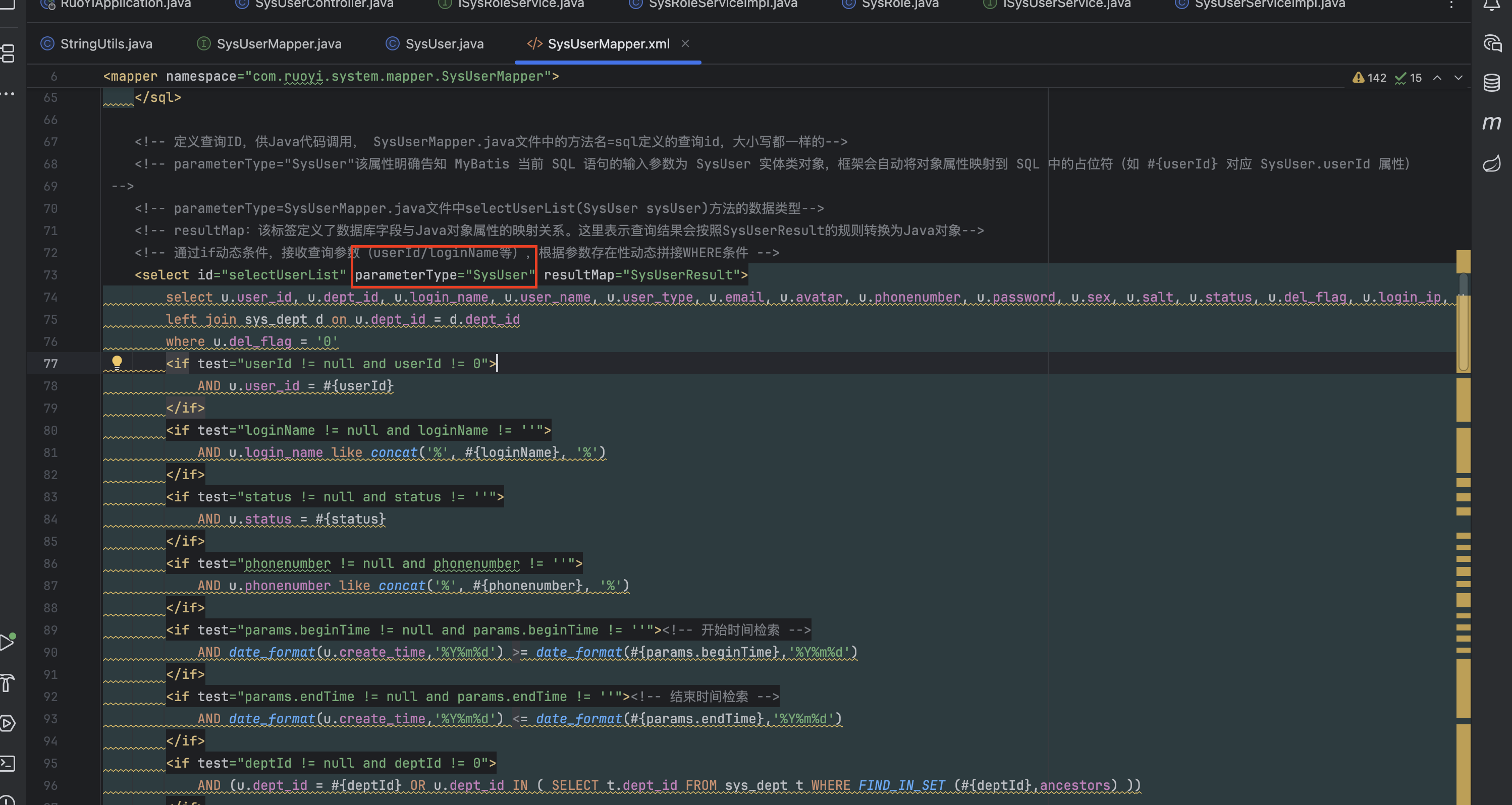The image size is (1512, 805).
Task: Switch to StringUtils.java tab
Action: (x=105, y=44)
